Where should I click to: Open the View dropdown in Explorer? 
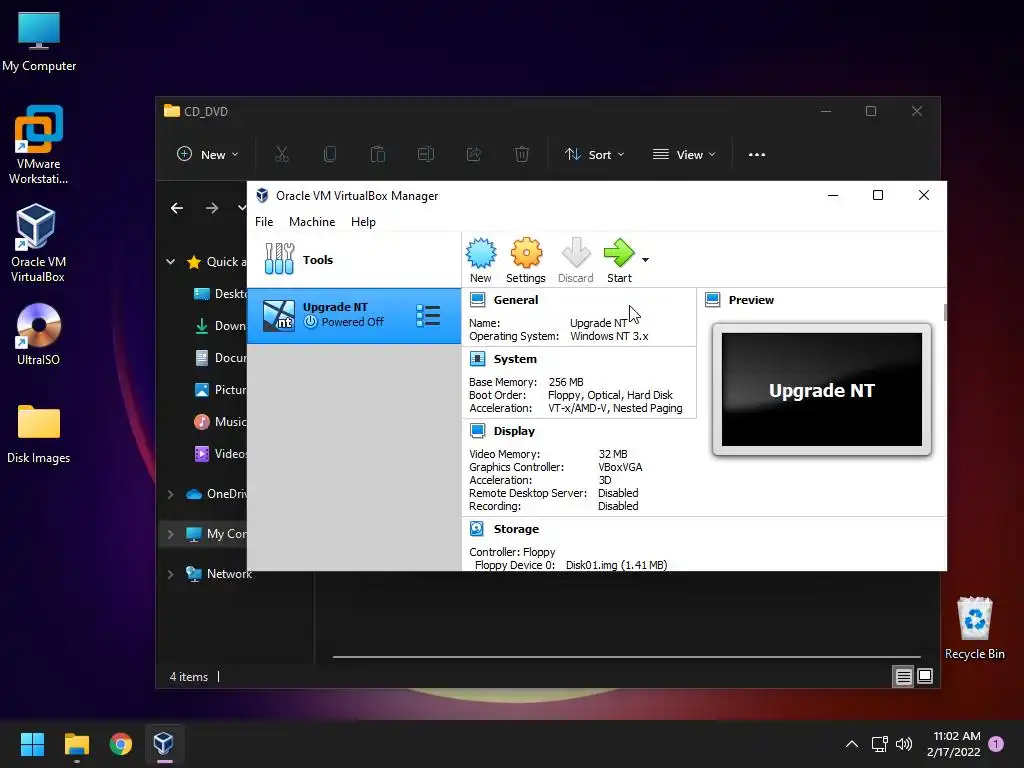(684, 155)
